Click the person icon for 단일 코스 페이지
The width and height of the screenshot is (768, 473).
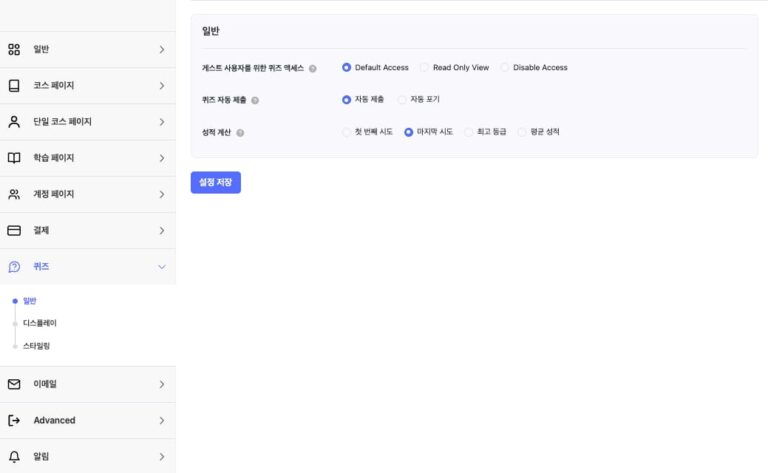pyautogui.click(x=14, y=122)
